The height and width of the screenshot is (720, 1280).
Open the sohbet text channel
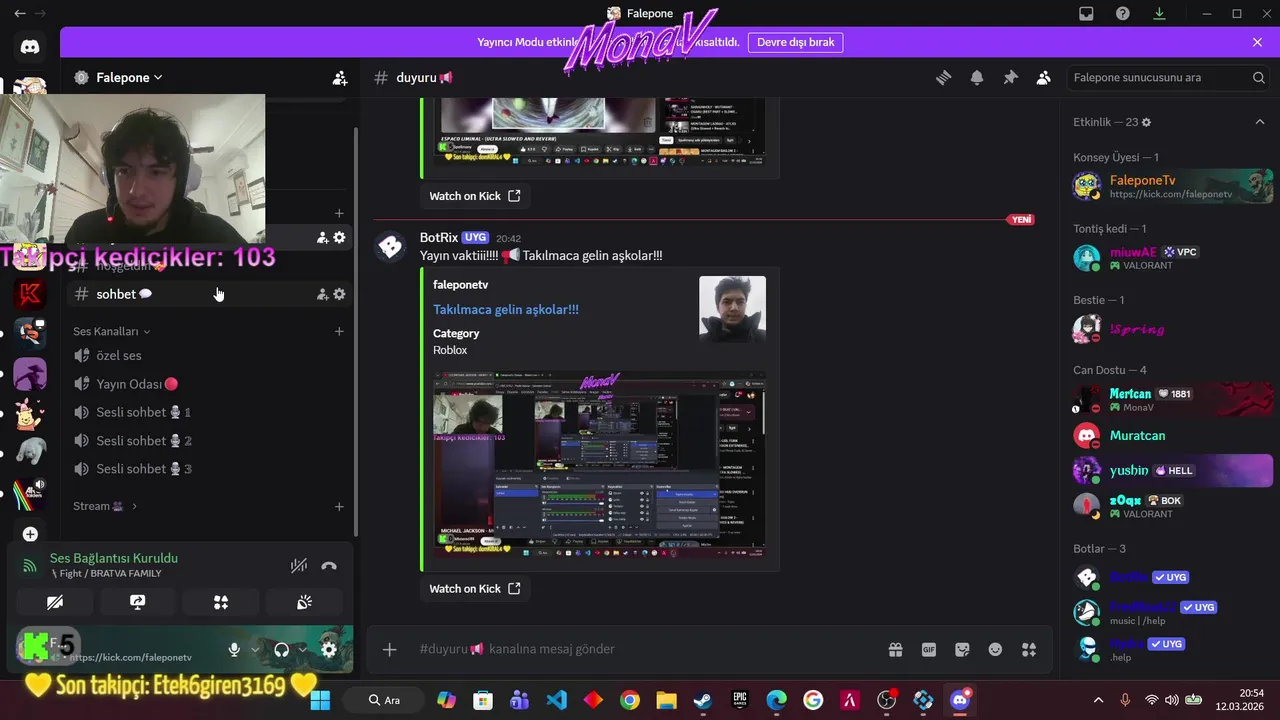[x=208, y=294]
